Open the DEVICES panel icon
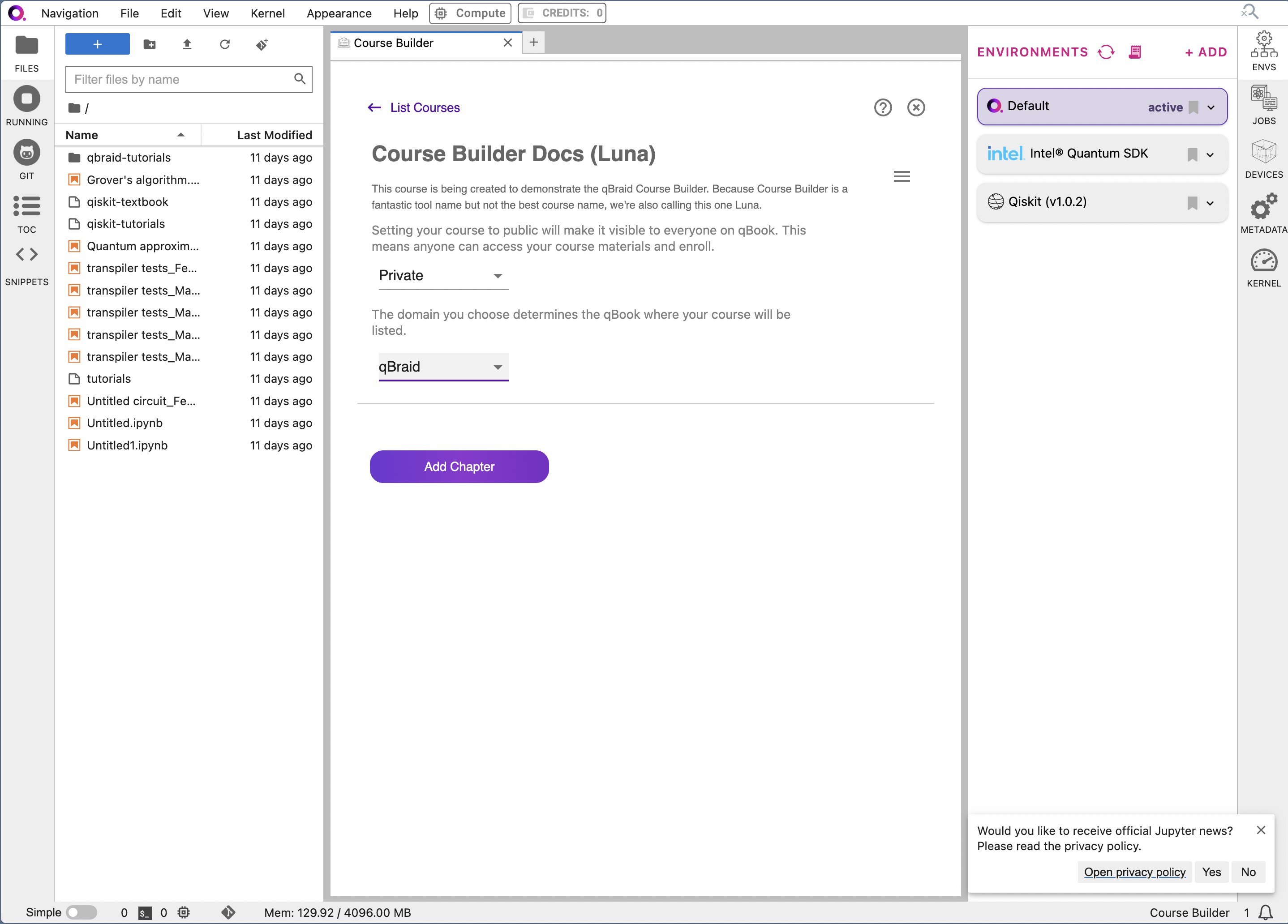1288x924 pixels. (x=1263, y=159)
